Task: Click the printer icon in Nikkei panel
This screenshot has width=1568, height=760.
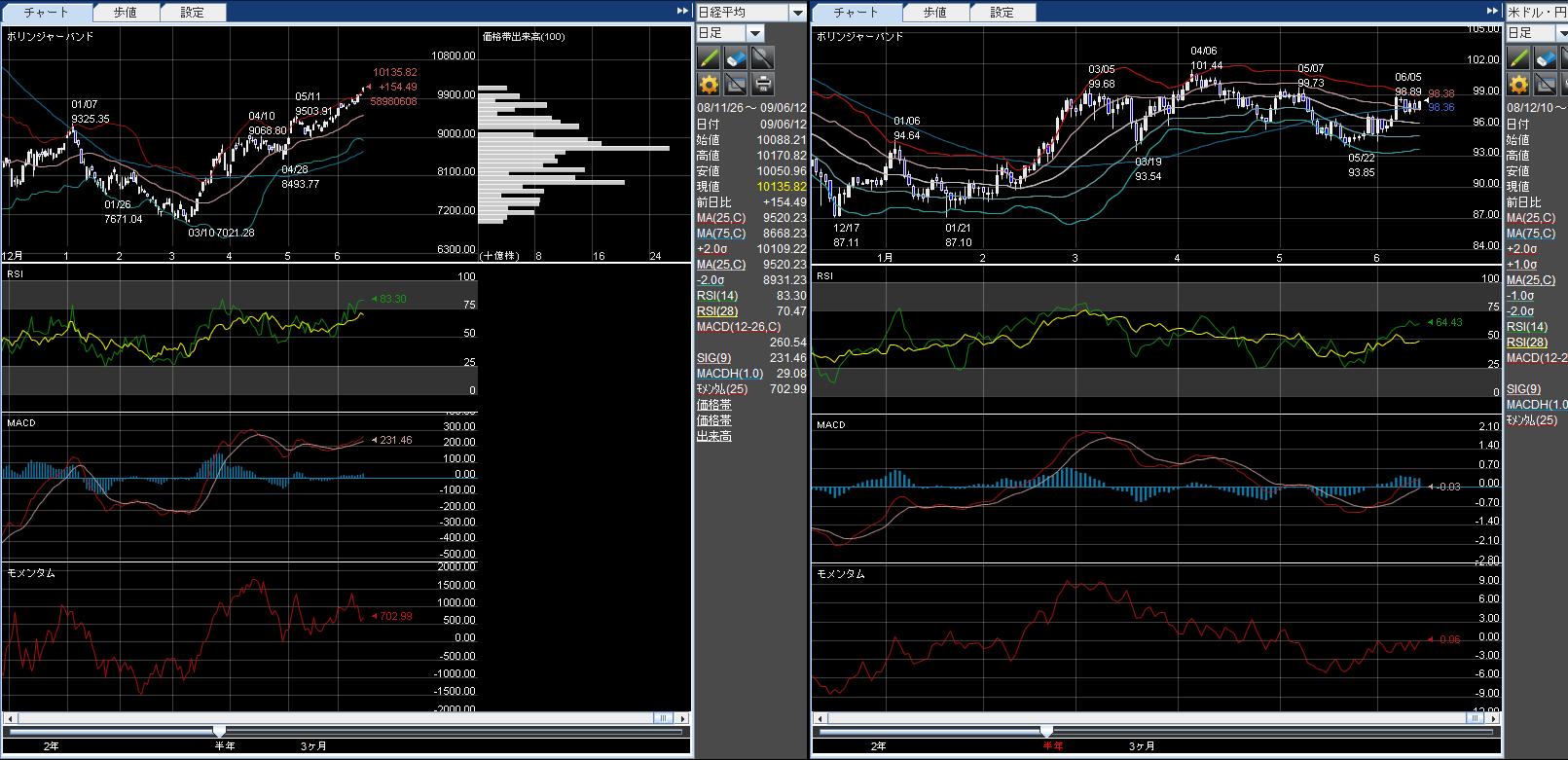Action: click(763, 84)
